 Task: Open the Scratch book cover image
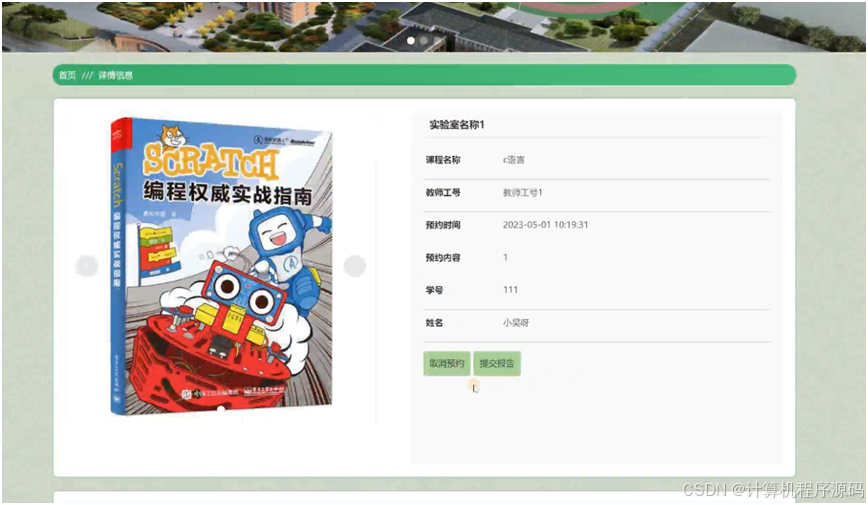click(221, 266)
